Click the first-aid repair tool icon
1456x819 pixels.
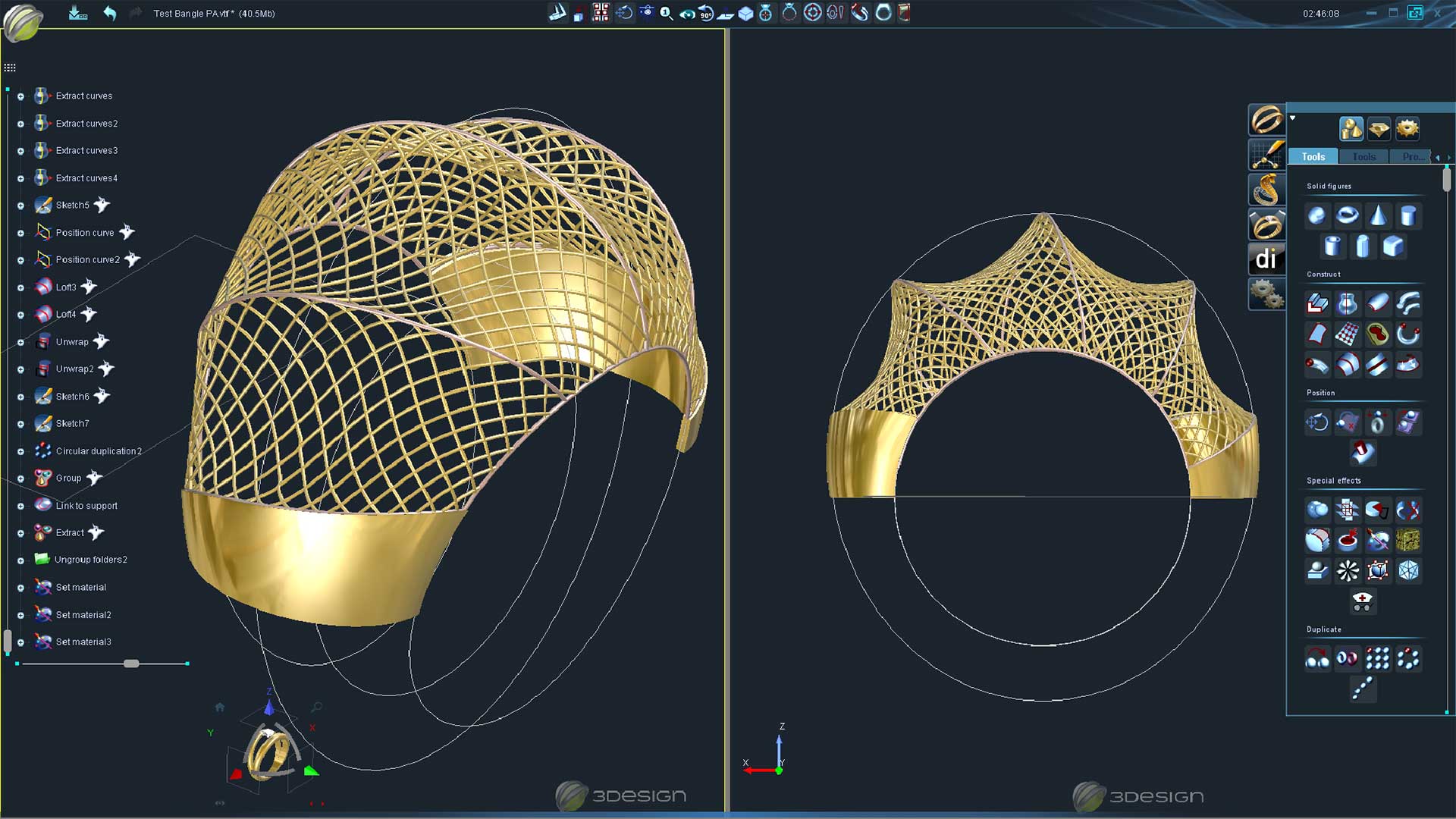pyautogui.click(x=1362, y=602)
